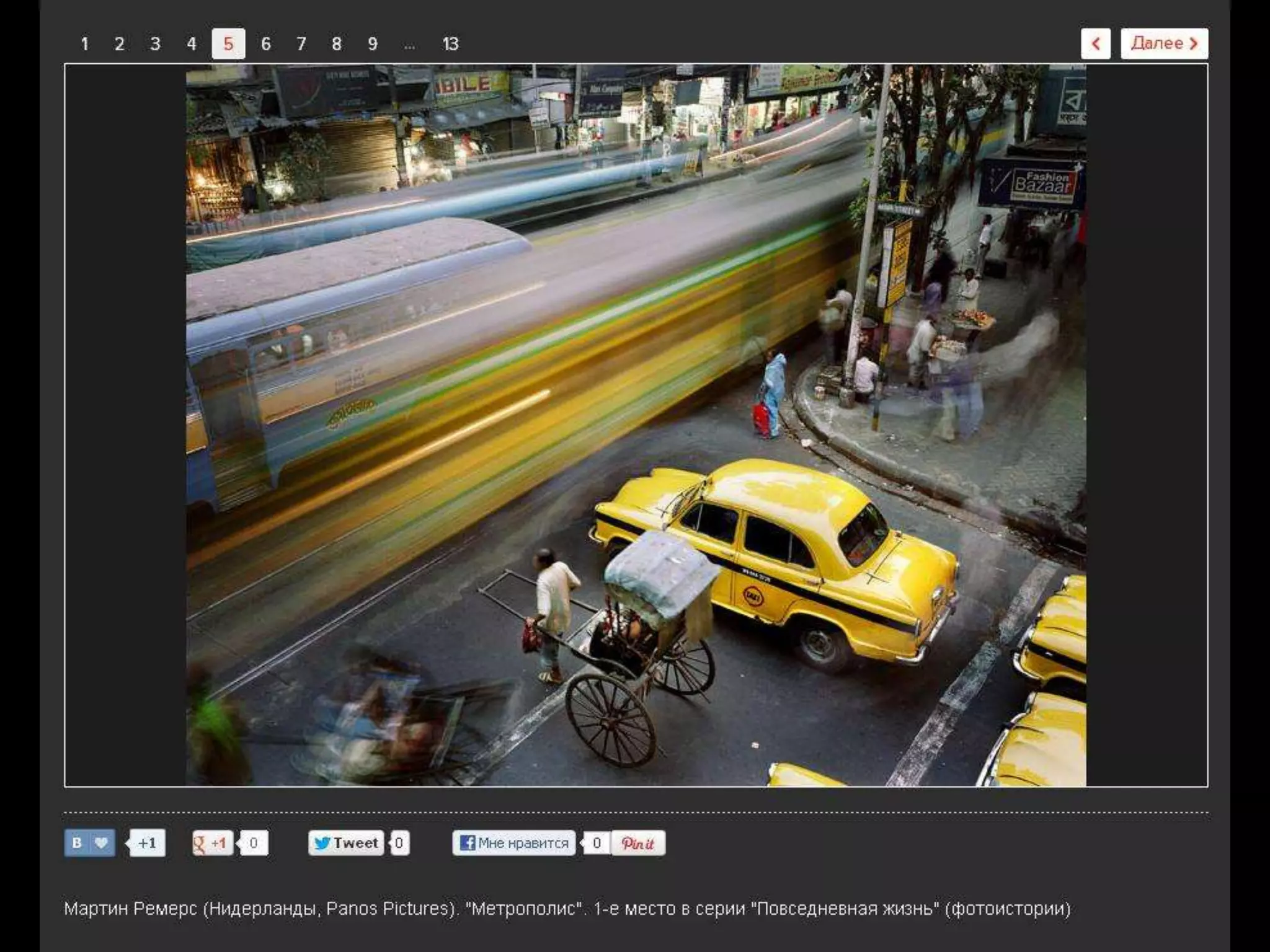Select gallery page 4
The height and width of the screenshot is (952, 1270).
191,44
